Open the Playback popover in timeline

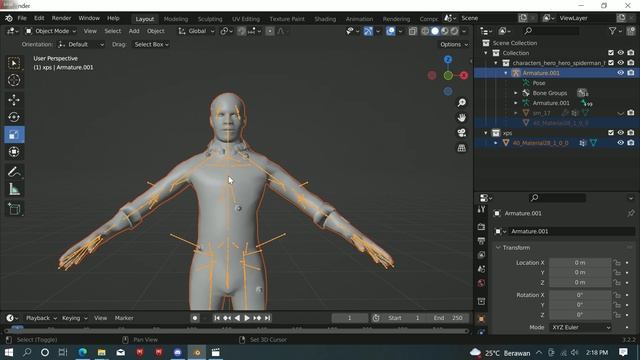click(x=41, y=318)
